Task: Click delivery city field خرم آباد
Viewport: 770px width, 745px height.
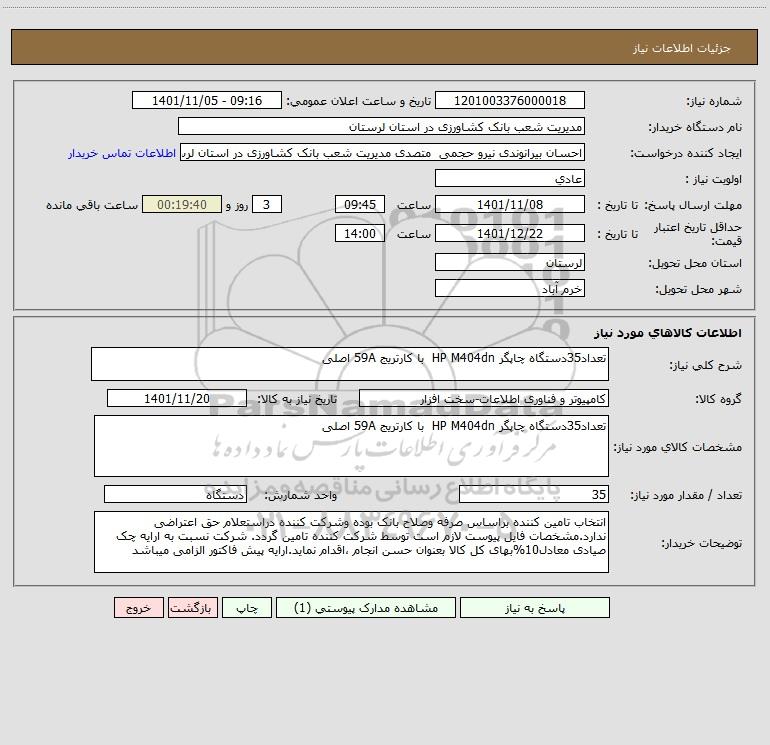Action: pos(510,289)
